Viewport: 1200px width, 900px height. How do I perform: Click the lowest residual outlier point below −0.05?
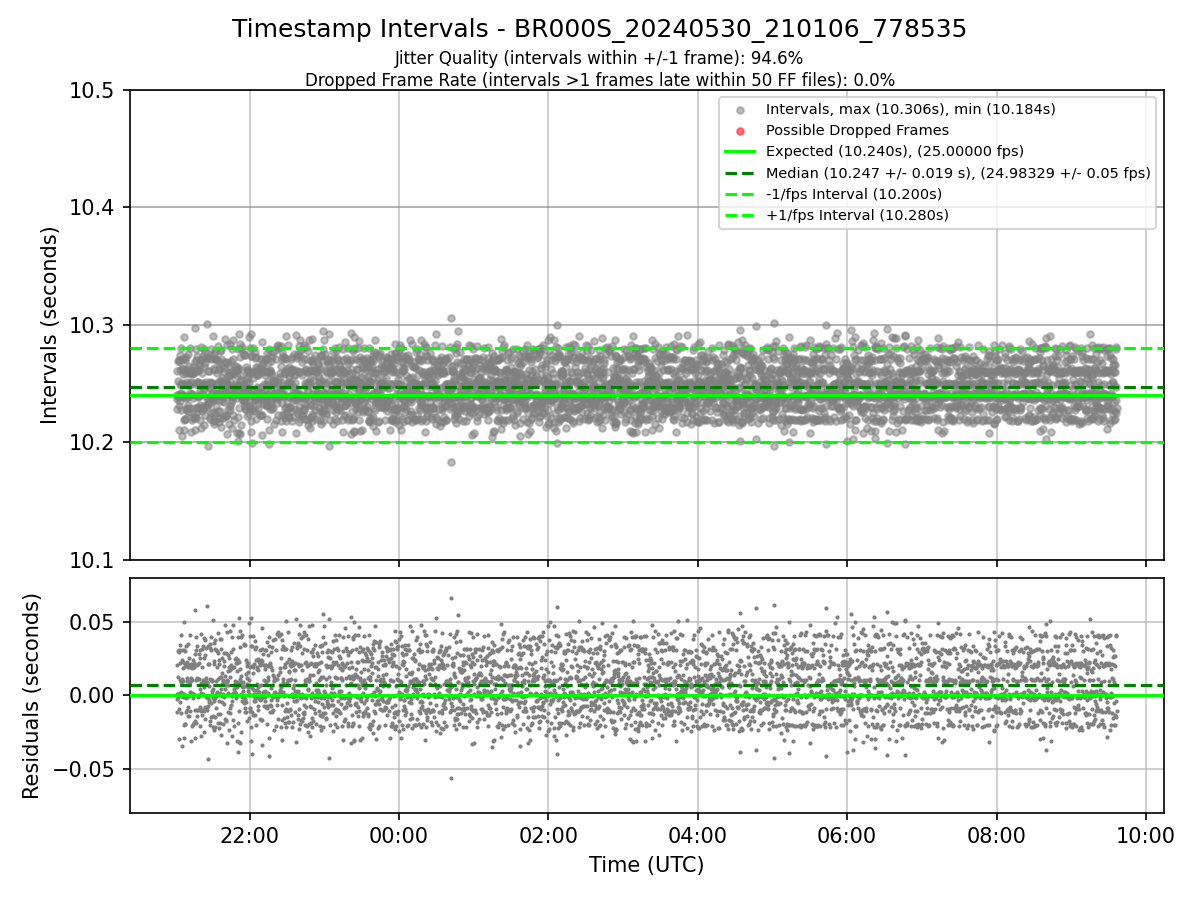(451, 778)
